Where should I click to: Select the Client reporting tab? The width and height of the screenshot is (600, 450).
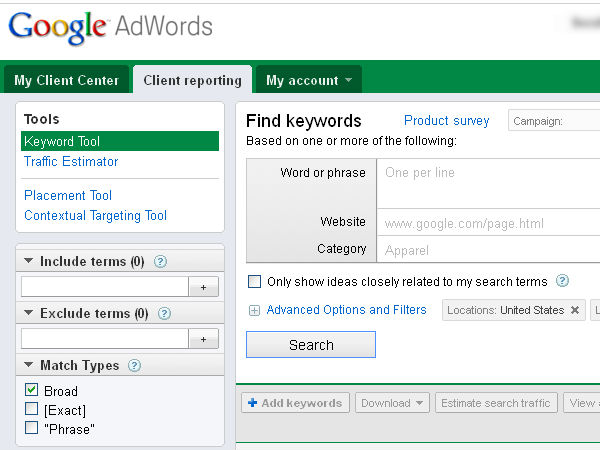click(192, 80)
